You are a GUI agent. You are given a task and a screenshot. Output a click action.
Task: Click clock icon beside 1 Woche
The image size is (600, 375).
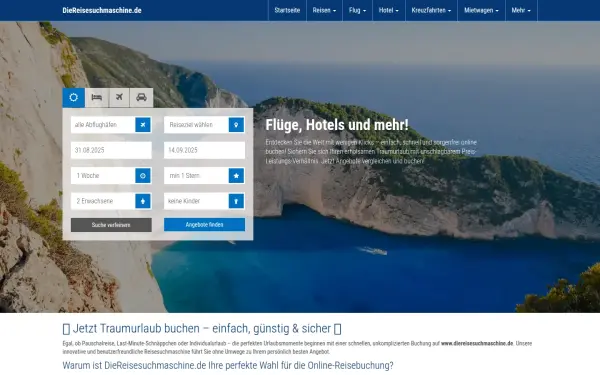point(143,176)
